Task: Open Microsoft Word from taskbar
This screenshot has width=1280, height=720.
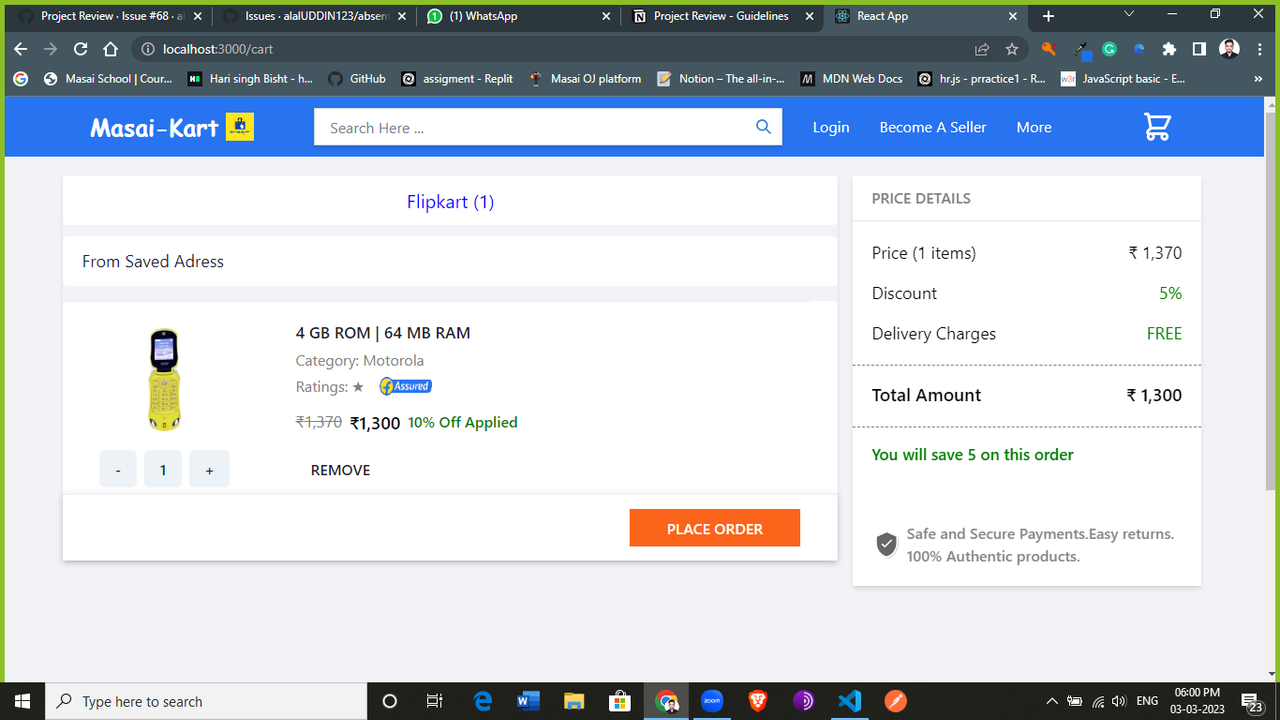Action: [528, 701]
